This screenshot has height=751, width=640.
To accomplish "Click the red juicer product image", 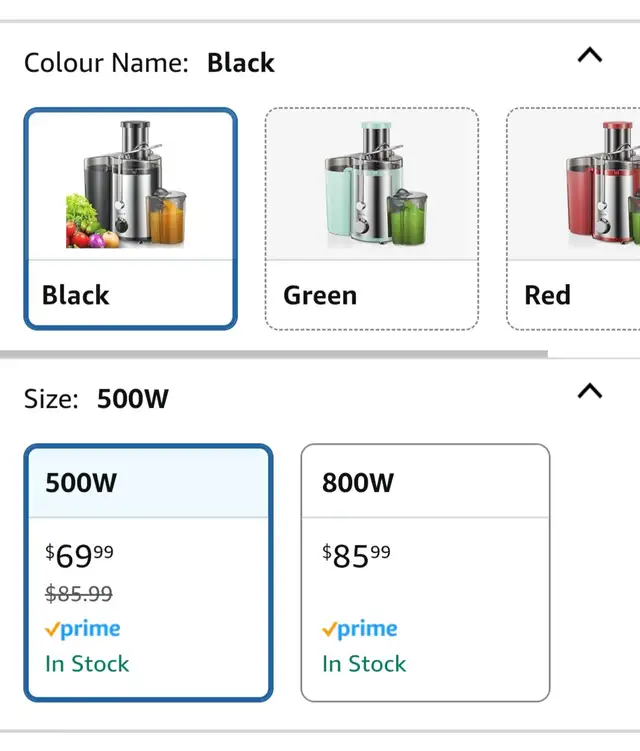I will click(x=603, y=183).
